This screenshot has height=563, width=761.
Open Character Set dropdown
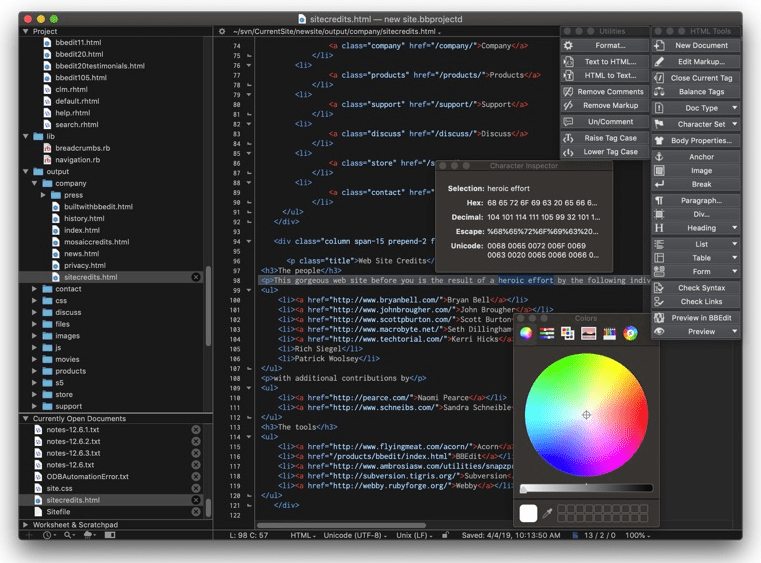(x=696, y=124)
